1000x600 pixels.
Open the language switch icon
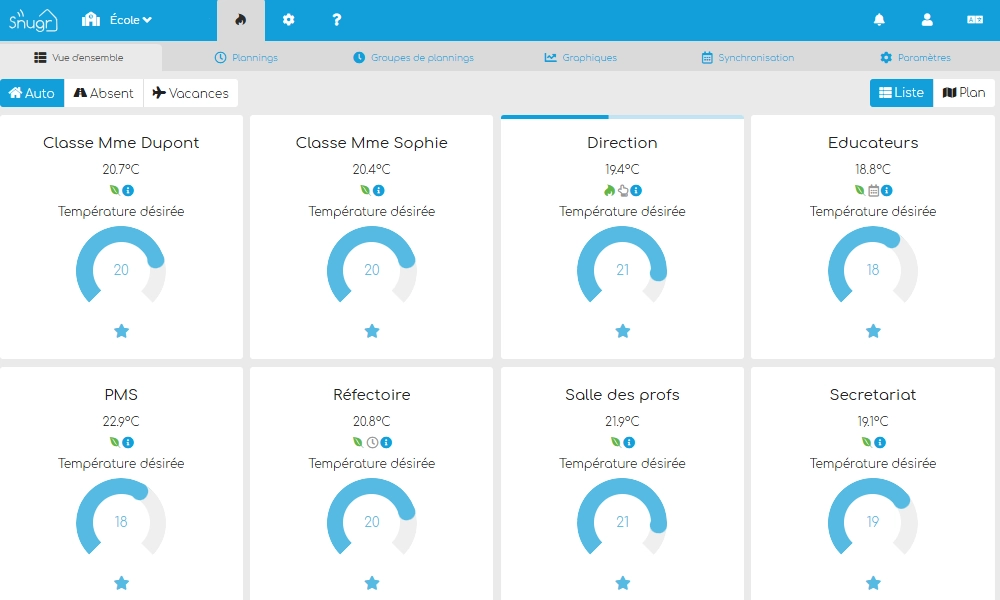[975, 20]
